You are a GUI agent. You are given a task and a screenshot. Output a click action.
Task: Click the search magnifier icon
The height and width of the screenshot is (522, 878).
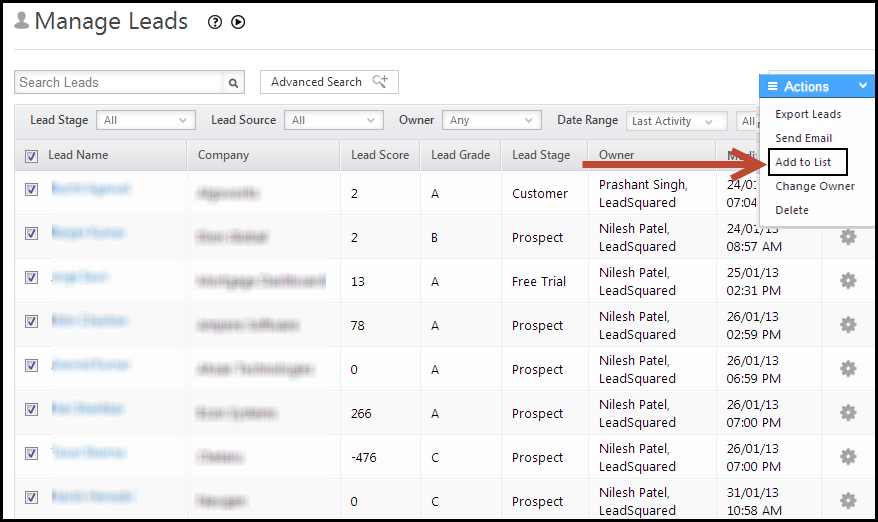click(x=234, y=83)
